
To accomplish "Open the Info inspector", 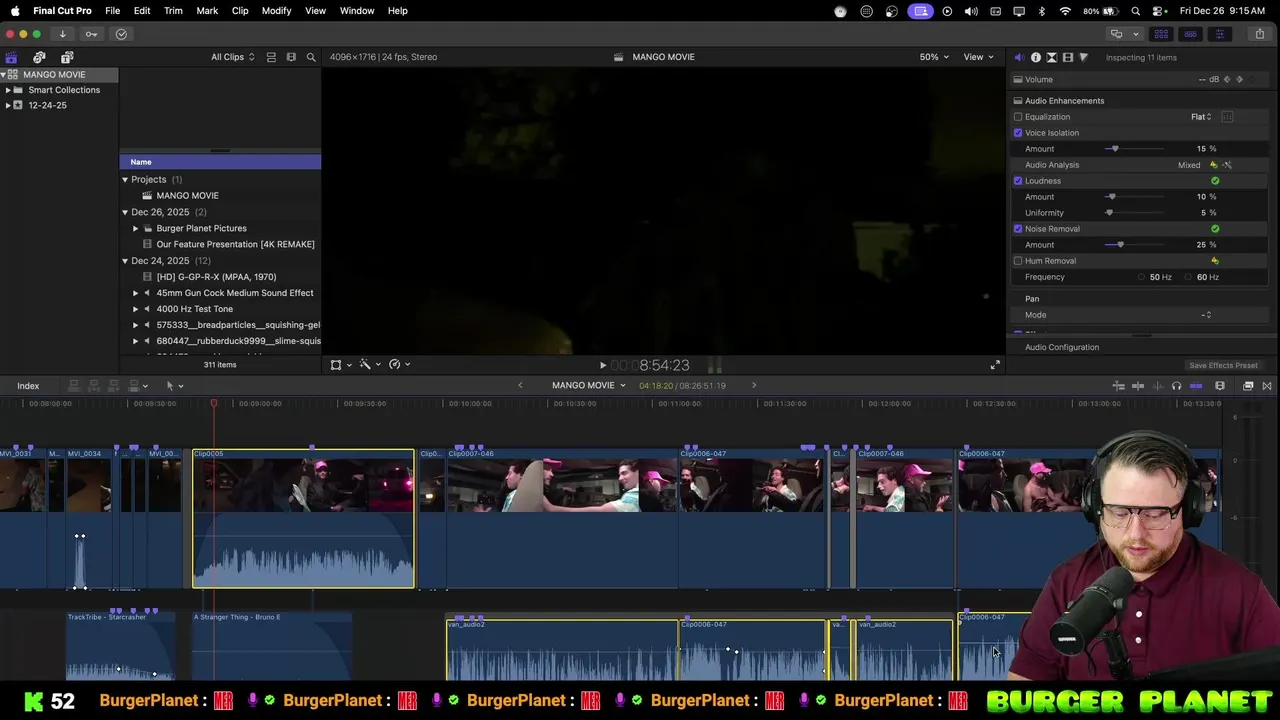I will 1035,57.
